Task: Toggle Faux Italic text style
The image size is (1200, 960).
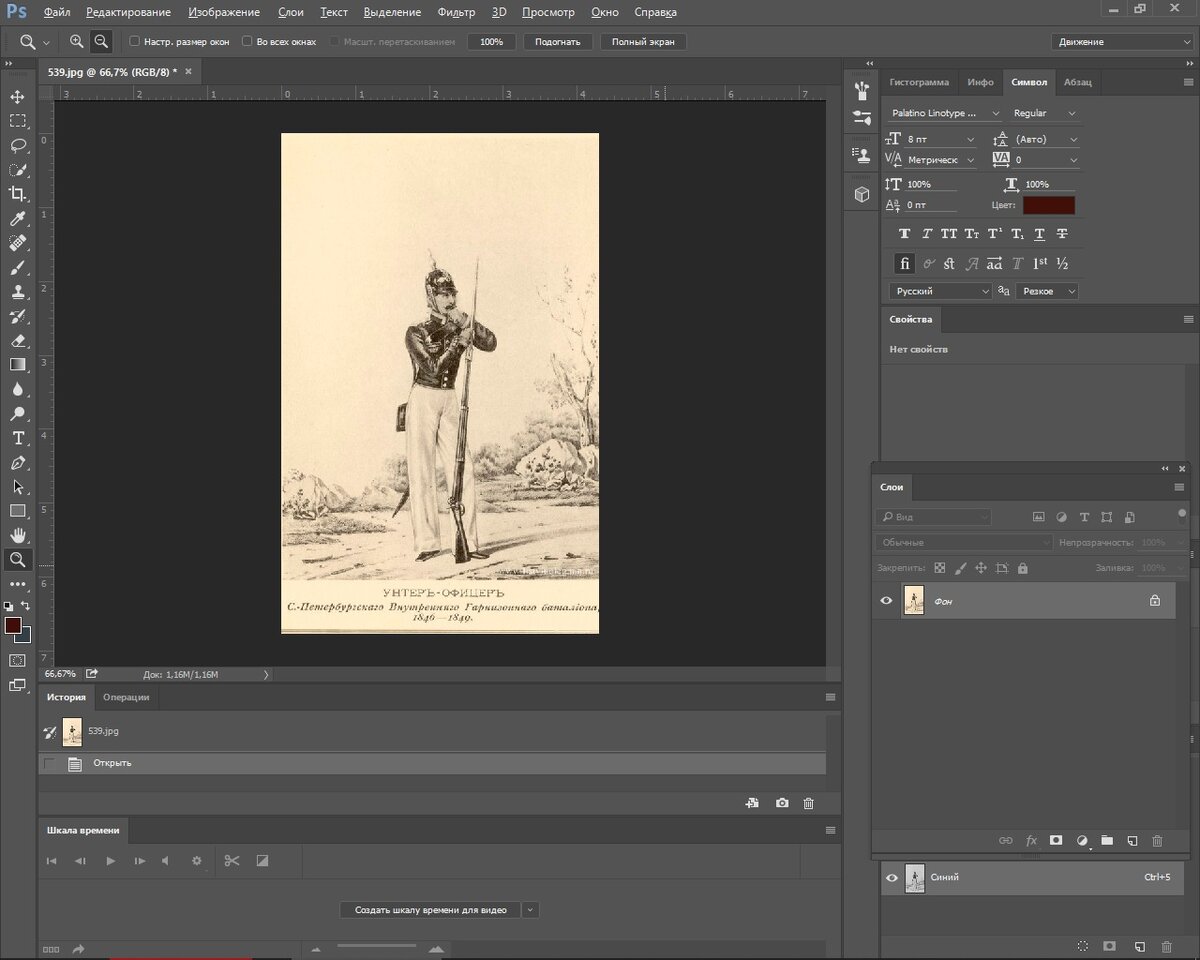Action: click(927, 234)
